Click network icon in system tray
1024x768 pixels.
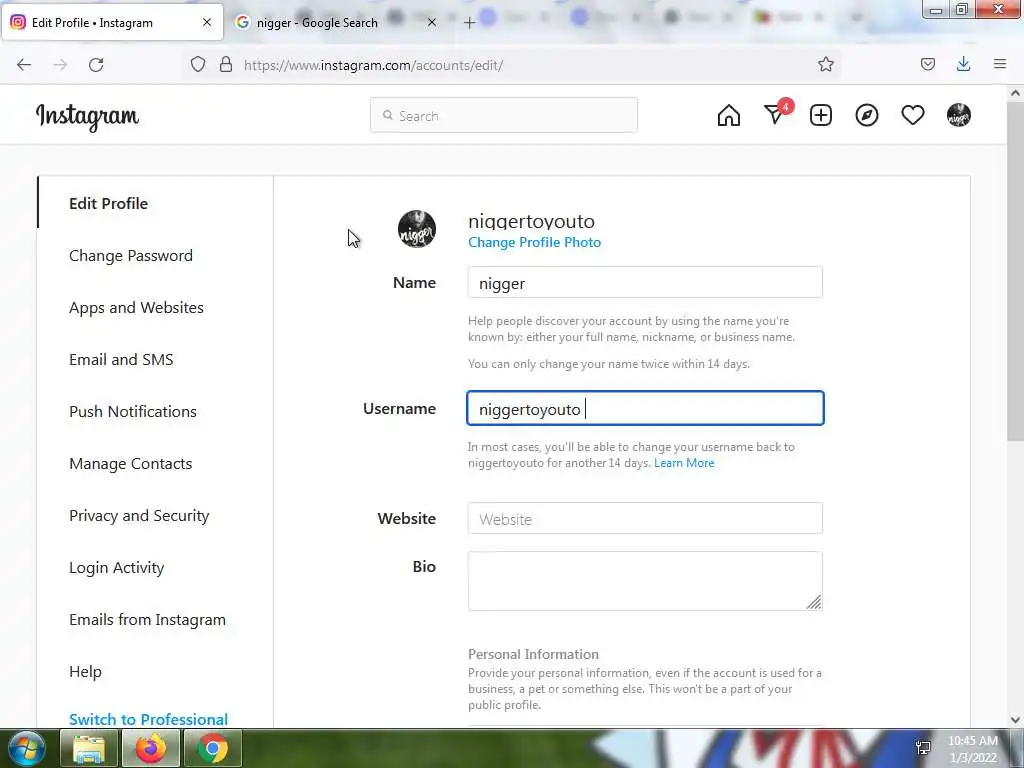923,748
